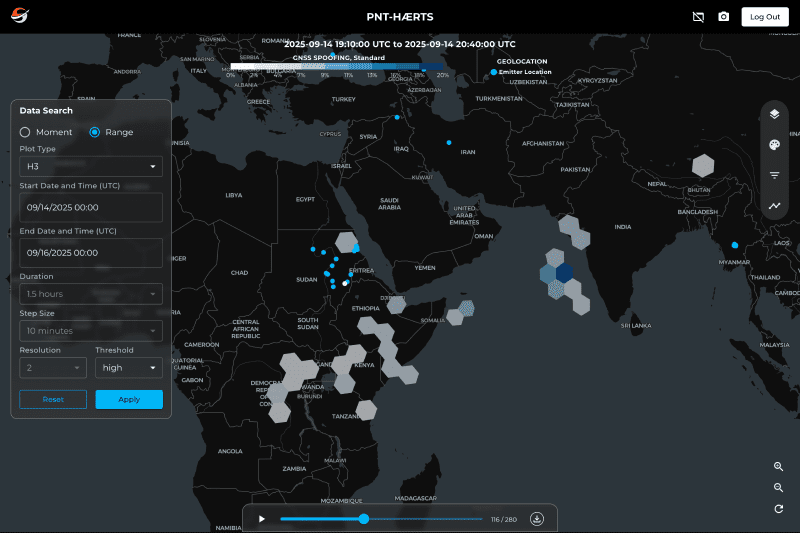Image resolution: width=800 pixels, height=533 pixels.
Task: Open the map layers icon
Action: [774, 114]
